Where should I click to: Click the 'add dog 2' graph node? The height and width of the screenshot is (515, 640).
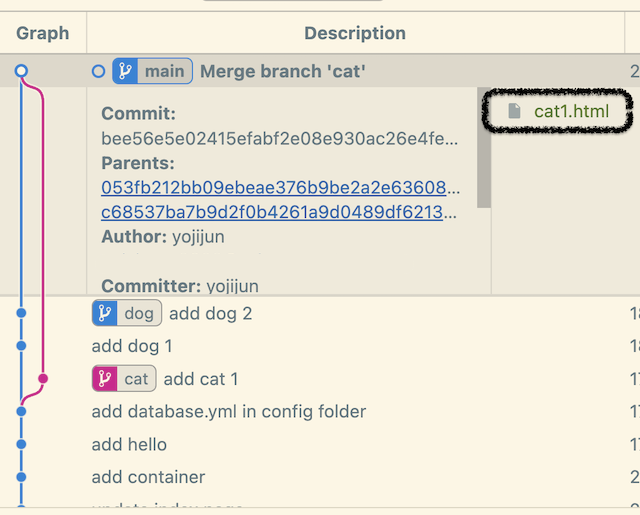(x=21, y=313)
